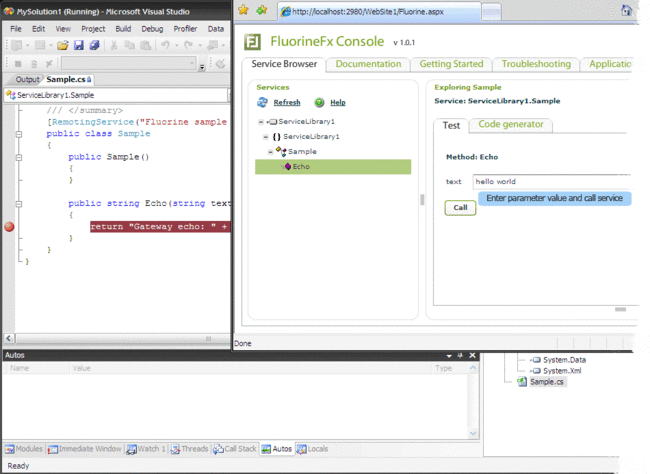Collapse the ServiceLibrary1 assembly tree node
The height and width of the screenshot is (474, 650).
[261, 122]
